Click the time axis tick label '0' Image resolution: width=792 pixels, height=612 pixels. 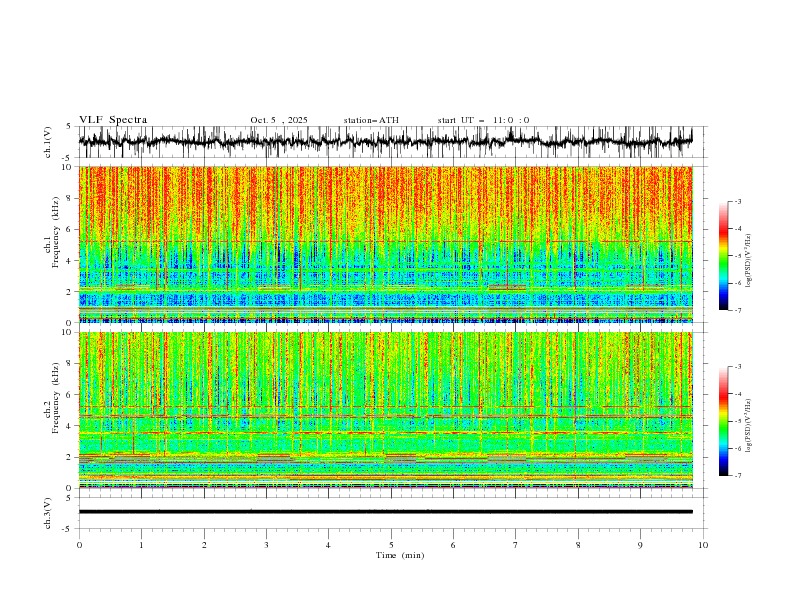point(79,545)
